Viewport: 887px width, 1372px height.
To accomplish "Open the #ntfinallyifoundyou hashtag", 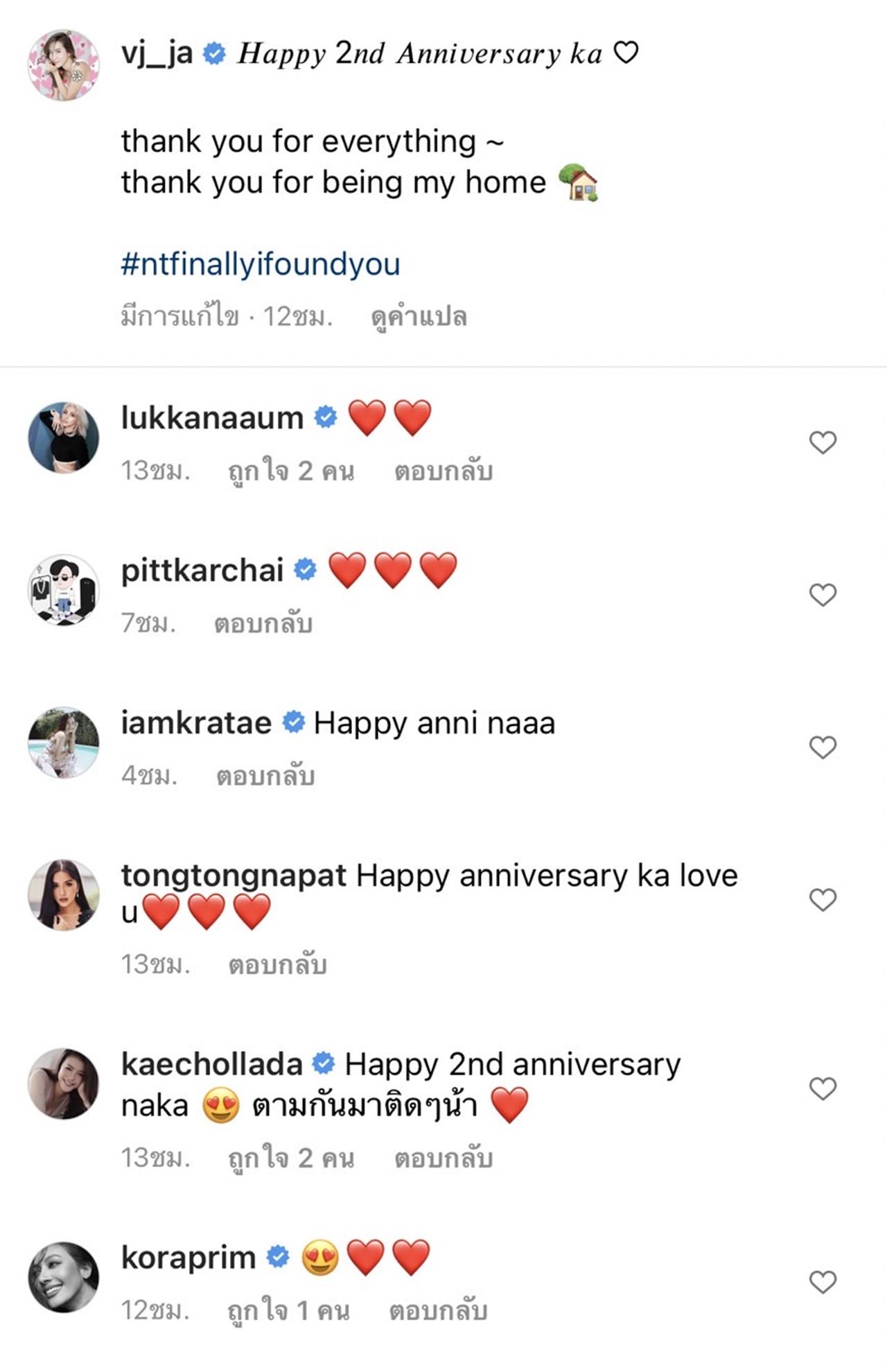I will (261, 265).
